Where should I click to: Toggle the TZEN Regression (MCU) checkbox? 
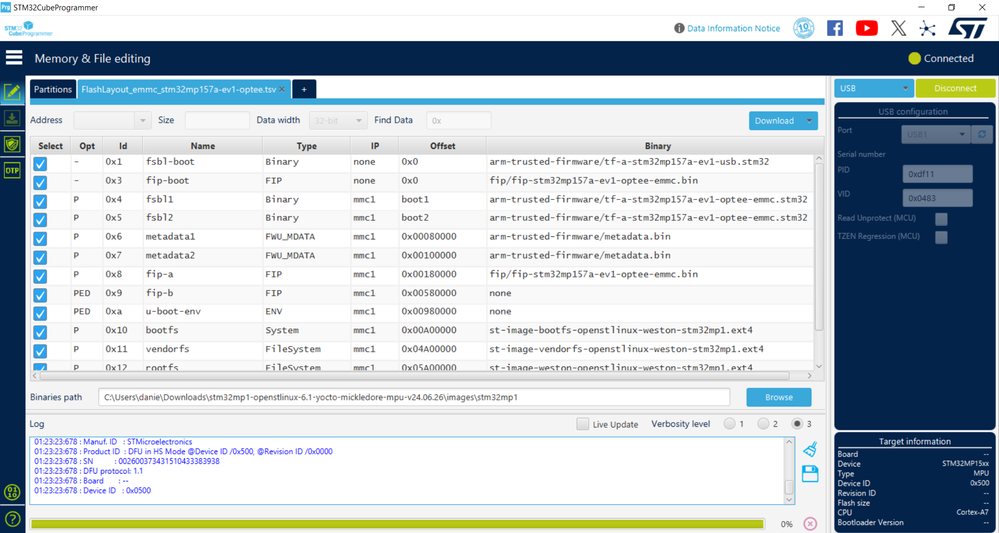941,238
